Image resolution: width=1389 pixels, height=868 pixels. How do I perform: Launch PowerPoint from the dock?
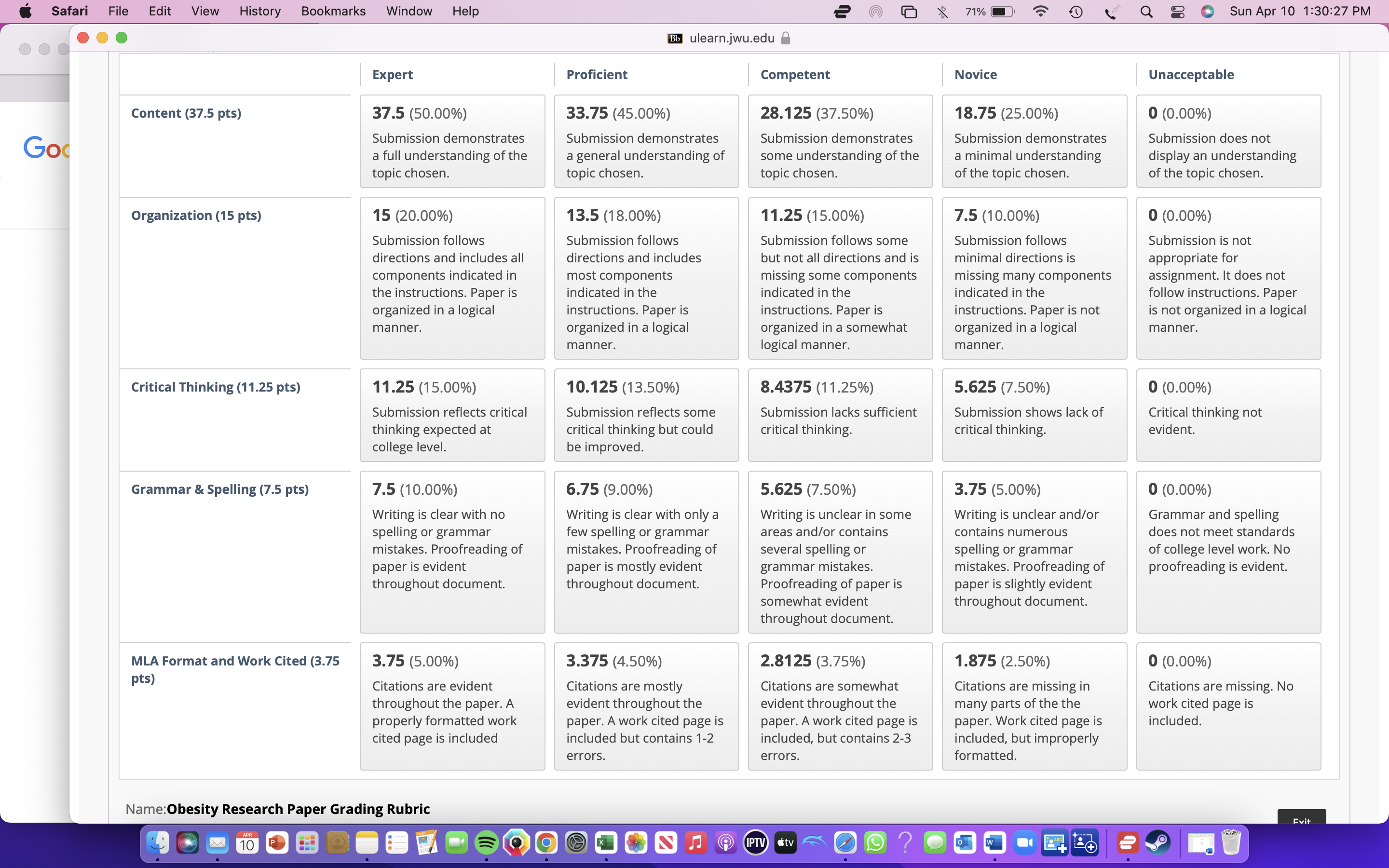click(277, 843)
